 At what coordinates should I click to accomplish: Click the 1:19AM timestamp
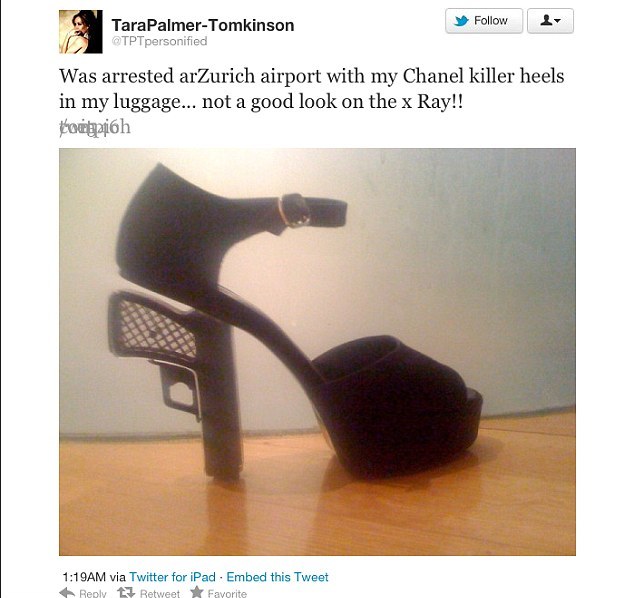84,577
